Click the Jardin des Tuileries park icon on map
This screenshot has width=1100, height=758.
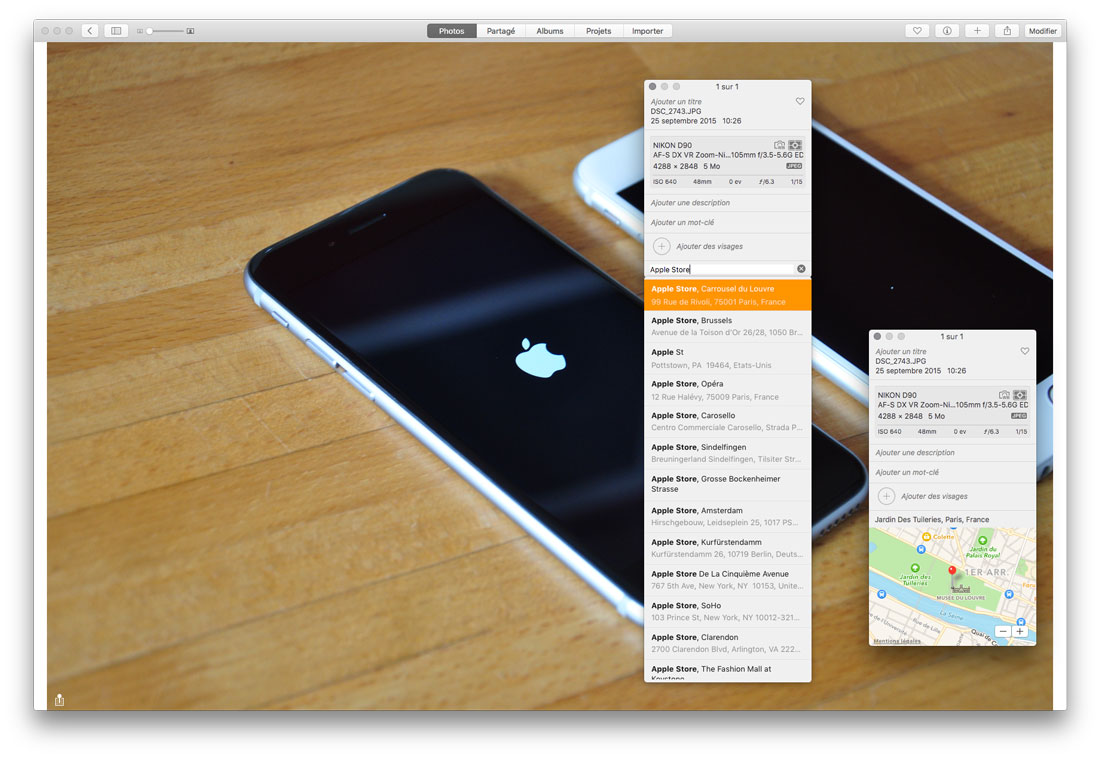(x=915, y=568)
